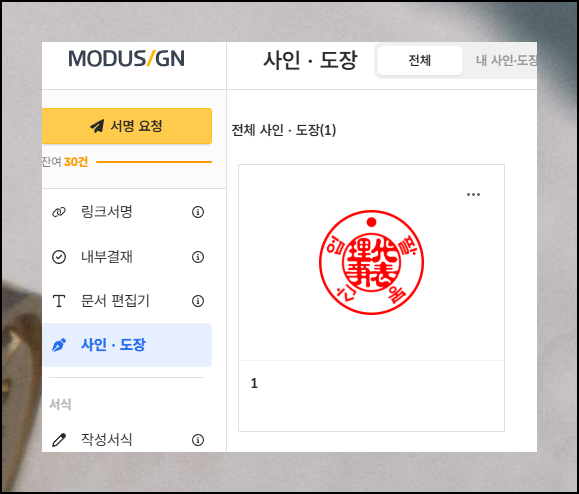This screenshot has height=494, width=579.
Task: Click the checkmark circle icon beside 내부결재
Action: tap(59, 257)
